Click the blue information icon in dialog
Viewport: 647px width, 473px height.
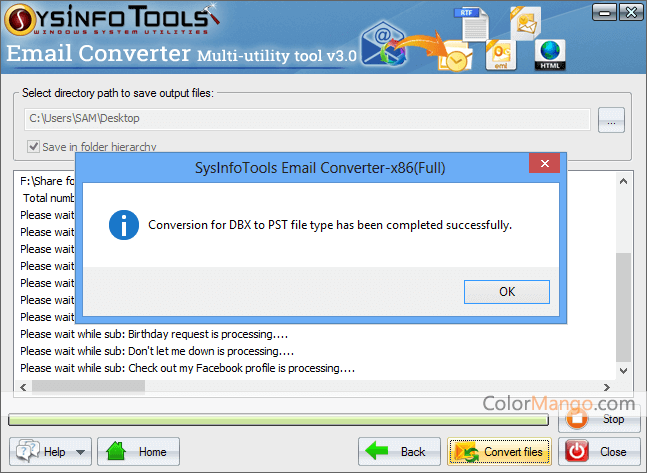pyautogui.click(x=124, y=225)
